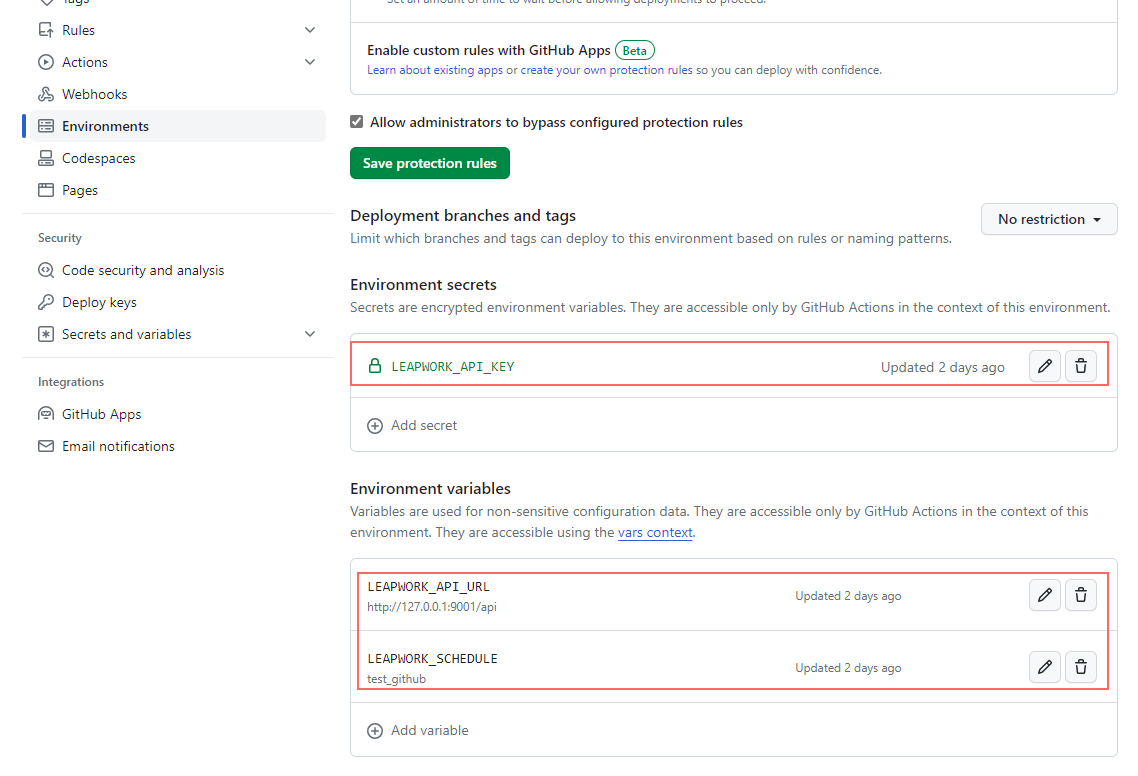1138x776 pixels.
Task: Edit the LEAPWORK_API_URL variable with pencil icon
Action: 1044,595
